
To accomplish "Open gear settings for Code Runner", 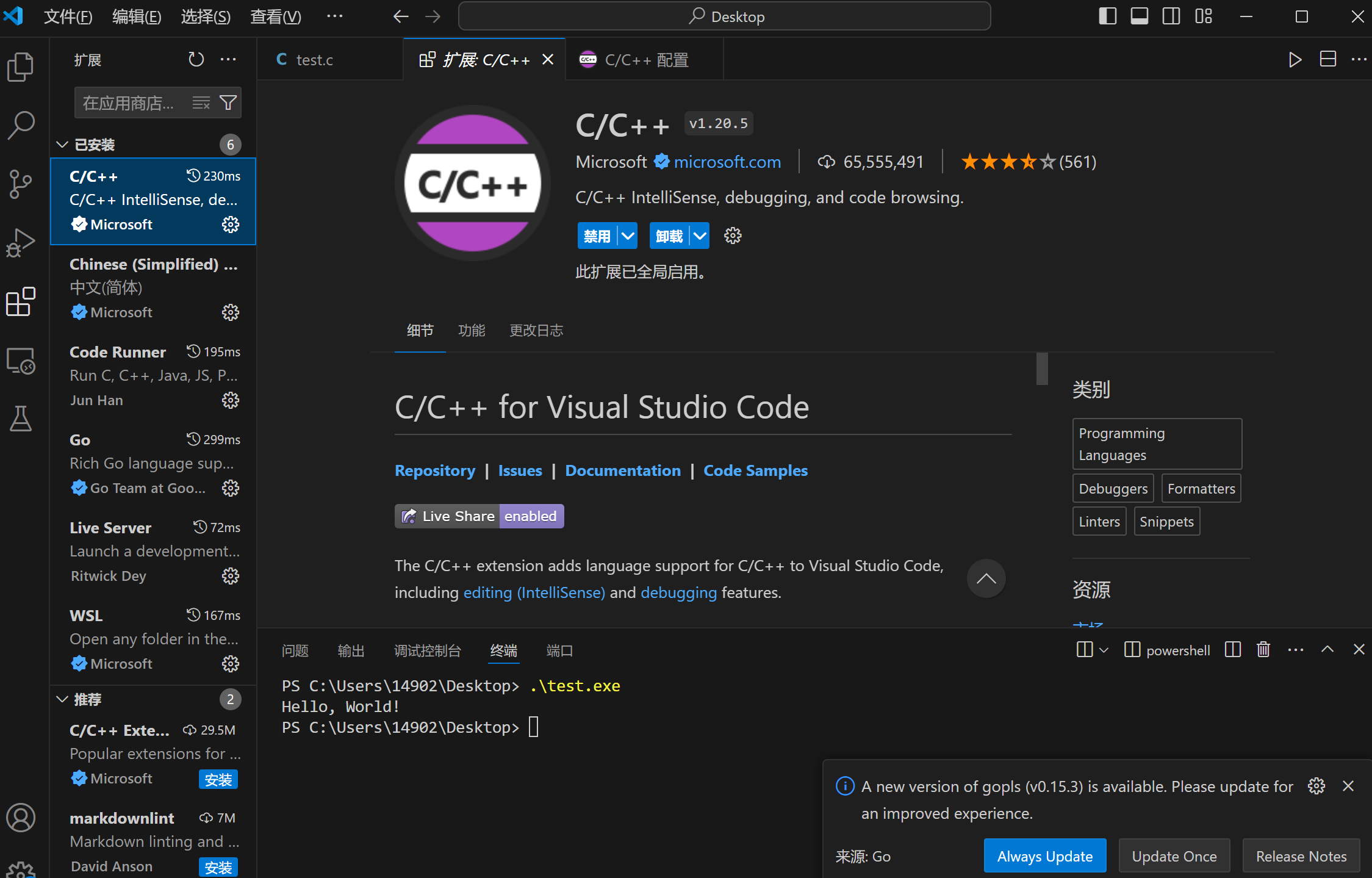I will point(230,400).
